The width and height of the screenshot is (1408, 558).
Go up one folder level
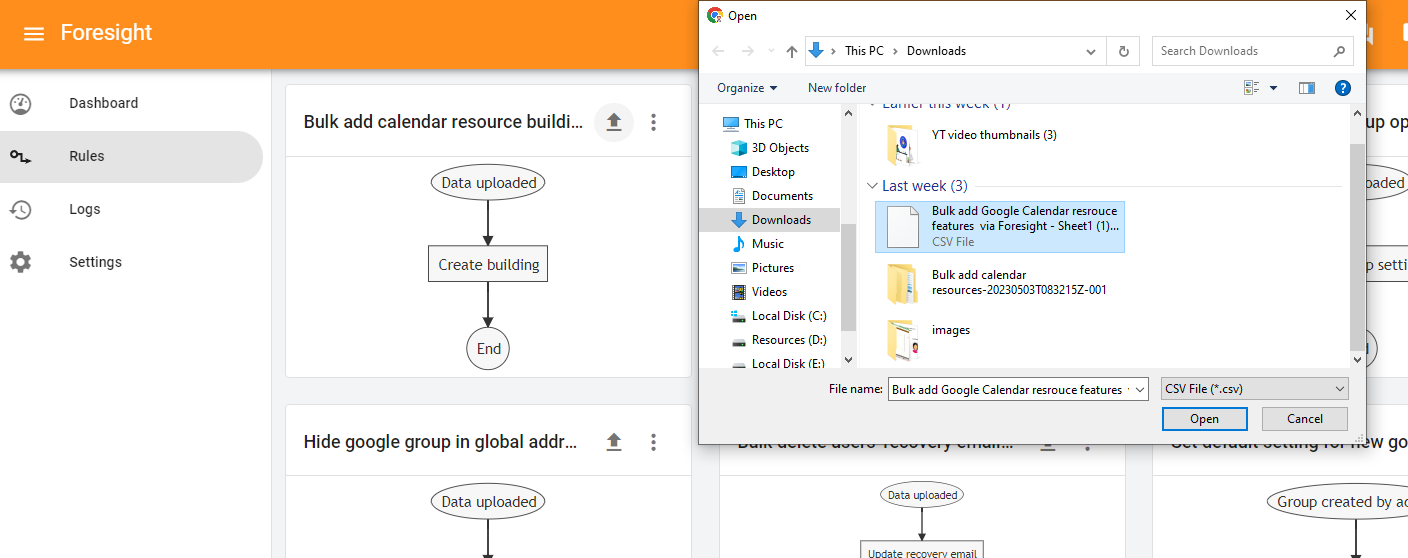coord(792,51)
